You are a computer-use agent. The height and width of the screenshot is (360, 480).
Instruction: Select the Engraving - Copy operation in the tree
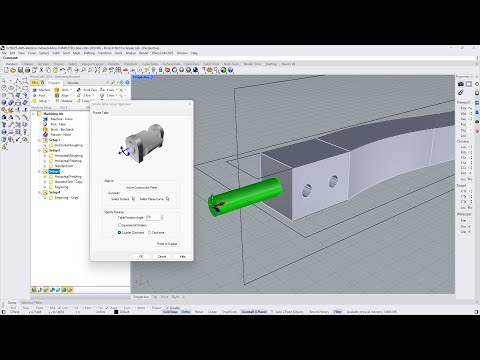click(x=66, y=198)
